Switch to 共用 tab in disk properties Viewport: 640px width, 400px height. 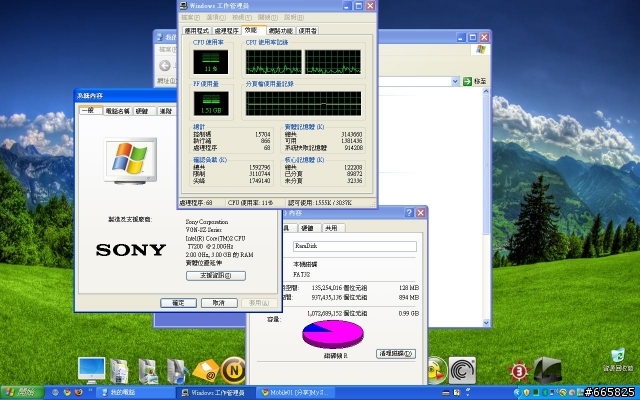[333, 228]
